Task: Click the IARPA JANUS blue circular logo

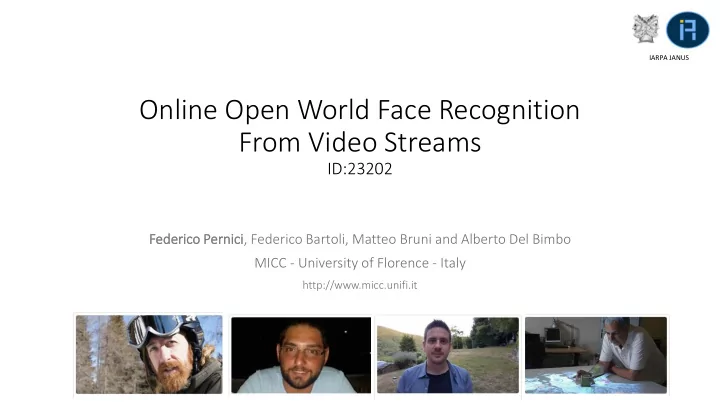Action: tap(687, 30)
